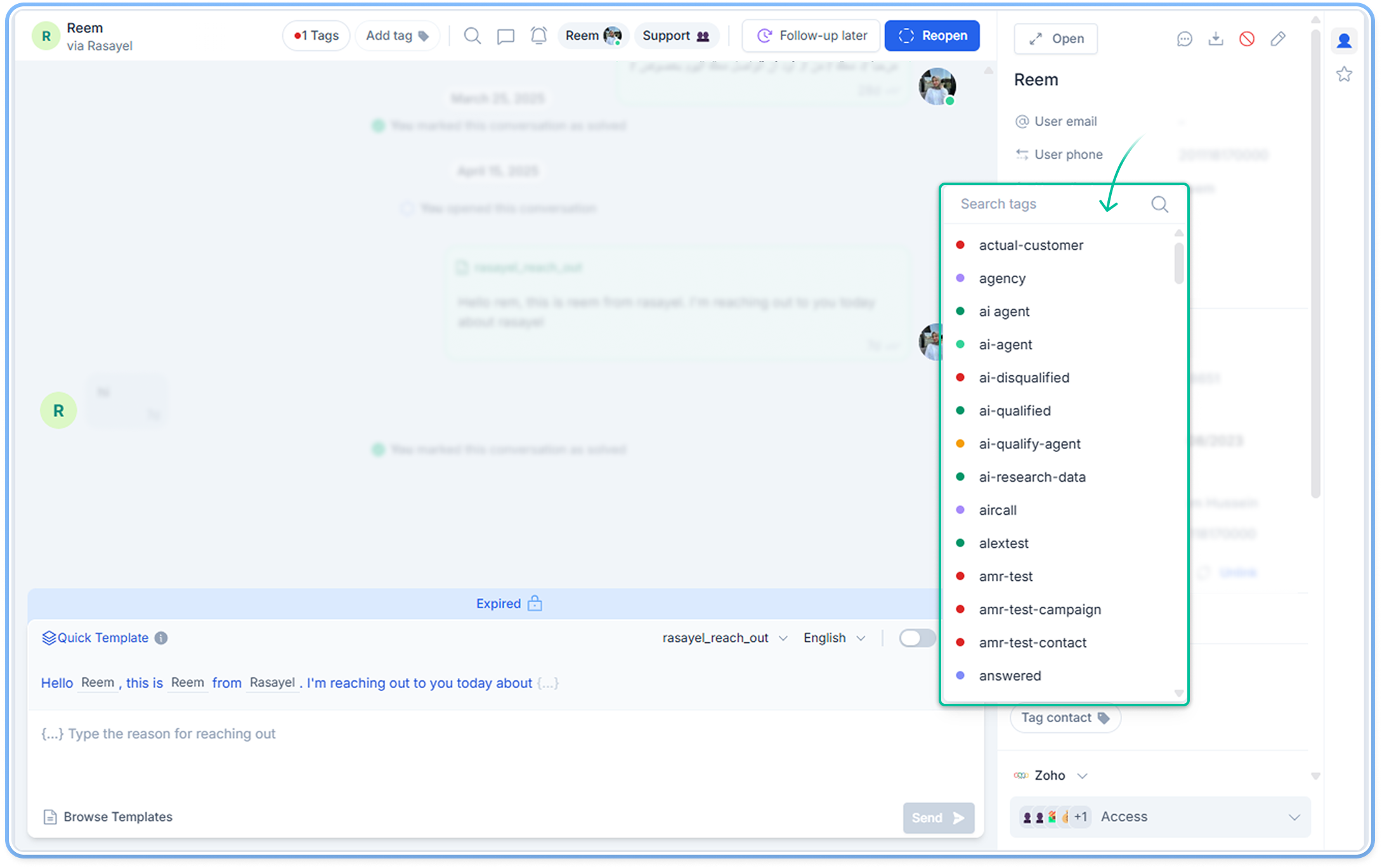
Task: Select the ai-qualified tag
Action: coord(1014,411)
